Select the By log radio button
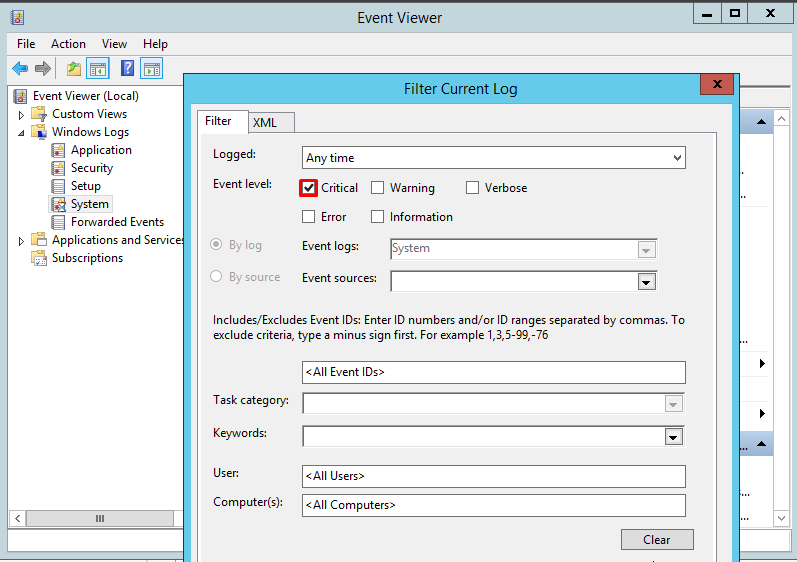This screenshot has width=797, height=562. point(216,244)
